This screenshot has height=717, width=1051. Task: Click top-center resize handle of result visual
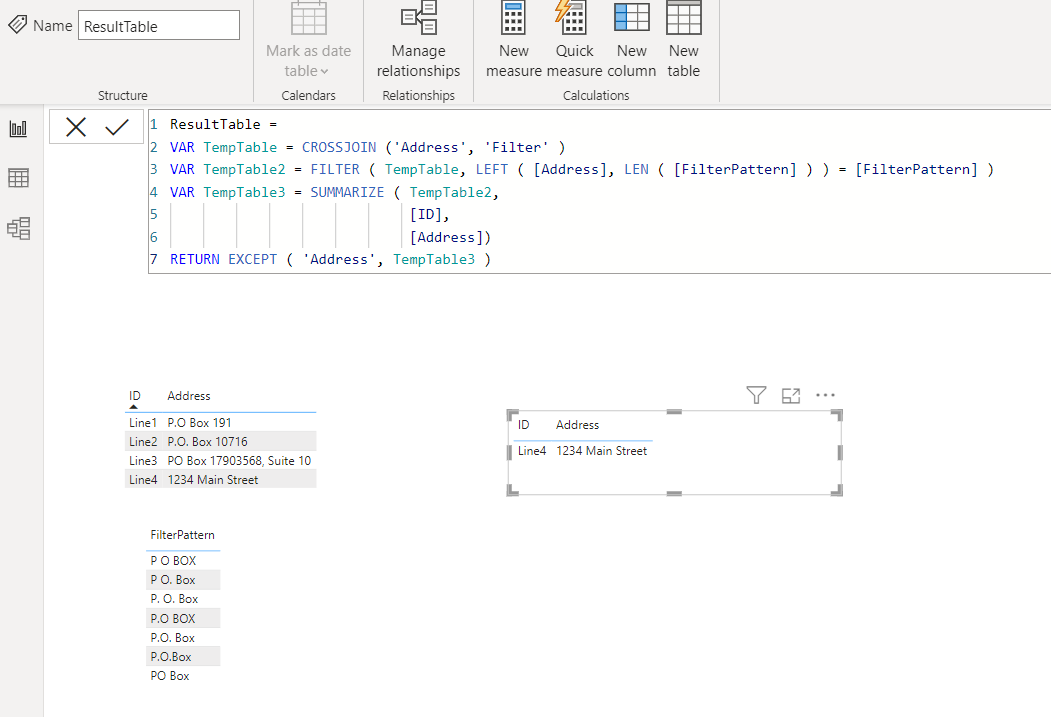[674, 411]
